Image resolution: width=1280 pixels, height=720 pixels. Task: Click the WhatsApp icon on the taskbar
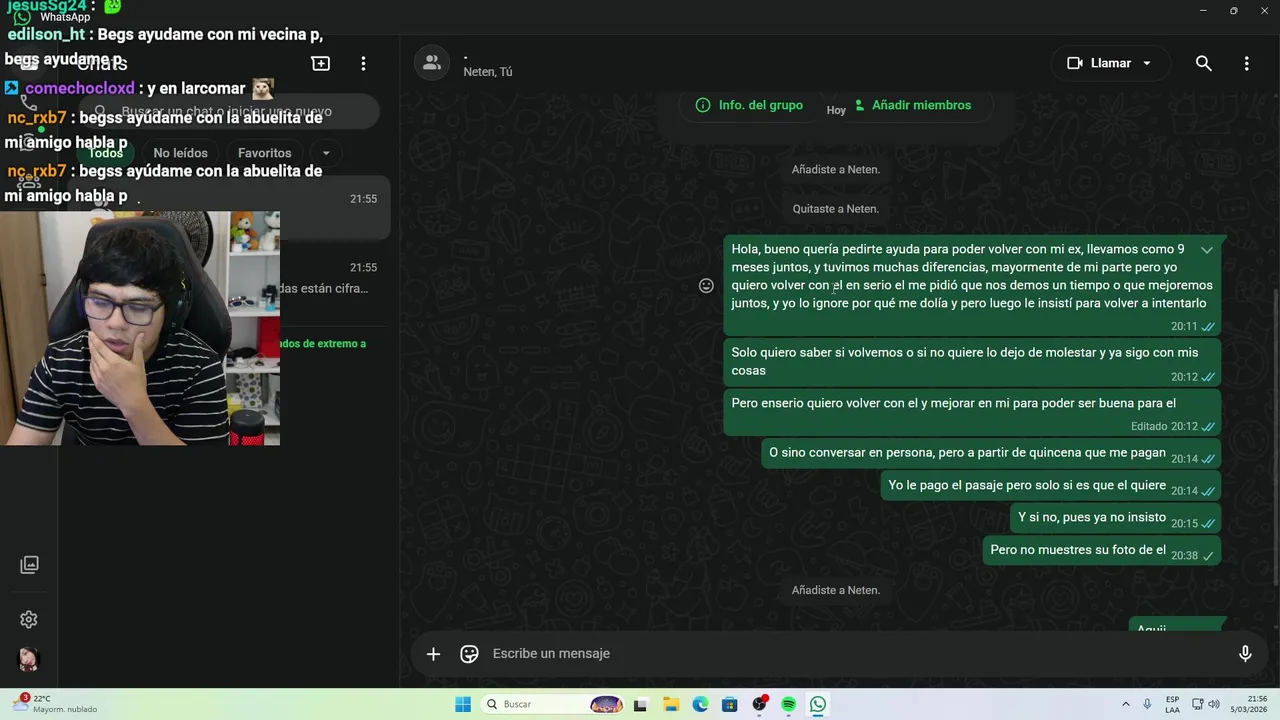point(818,704)
